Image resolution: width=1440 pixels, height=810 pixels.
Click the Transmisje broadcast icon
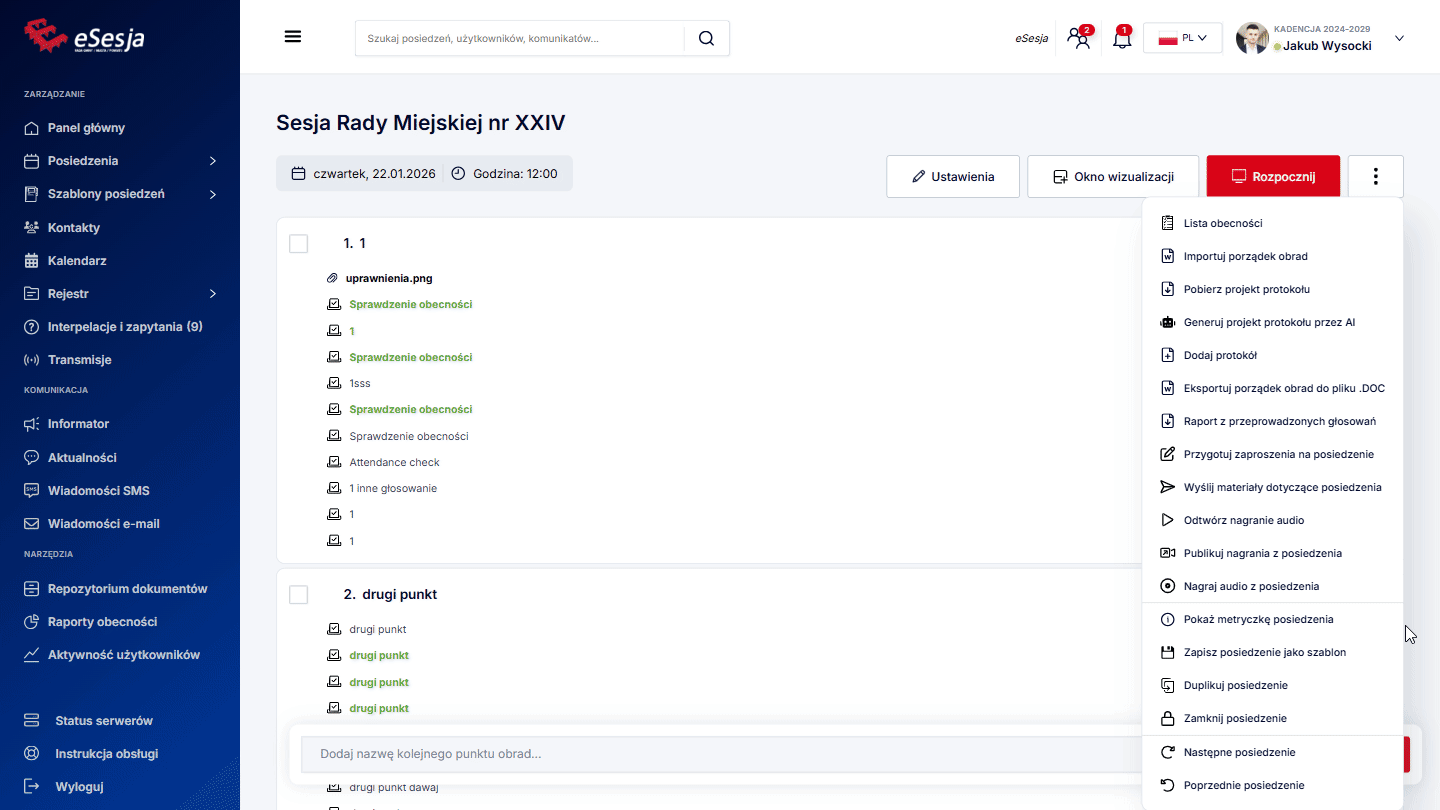(x=32, y=360)
